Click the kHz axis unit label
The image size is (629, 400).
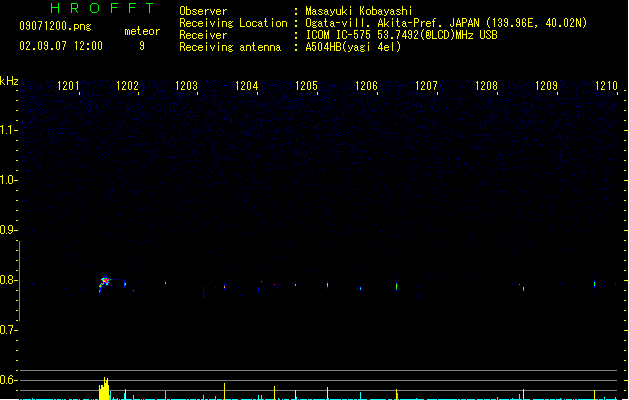[x=9, y=81]
